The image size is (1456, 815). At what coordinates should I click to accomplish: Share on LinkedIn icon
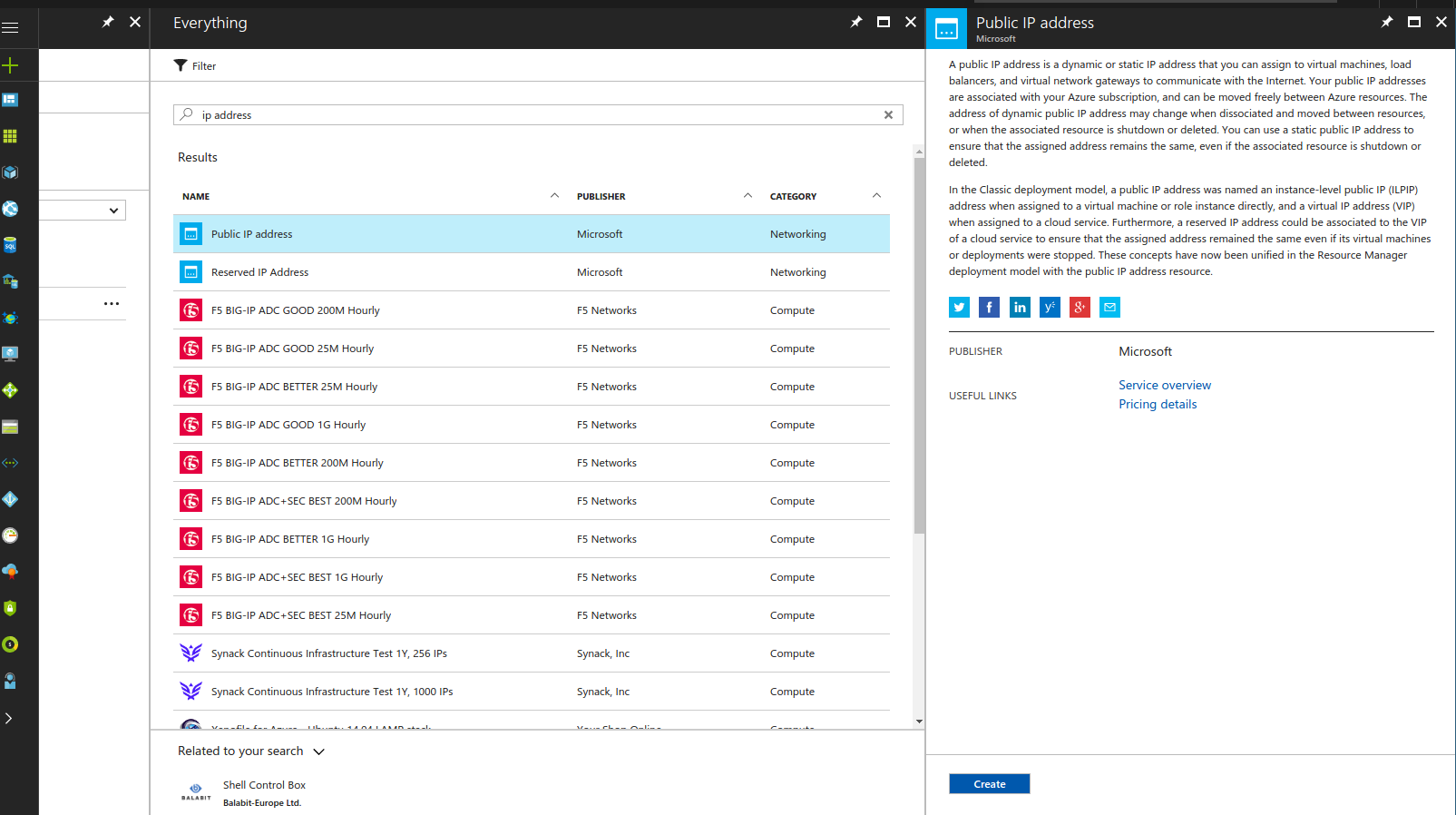click(x=1020, y=308)
